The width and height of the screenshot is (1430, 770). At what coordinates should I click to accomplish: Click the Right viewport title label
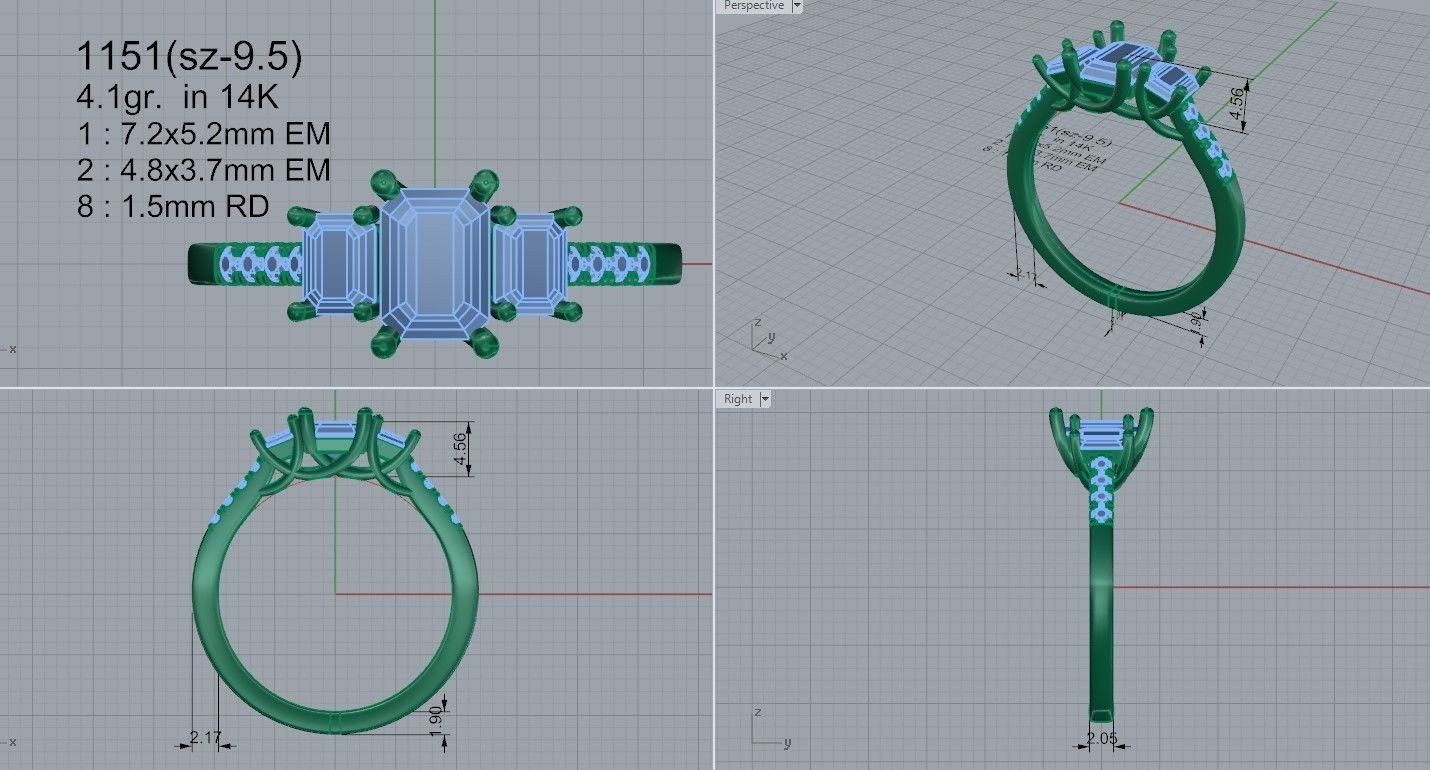738,399
